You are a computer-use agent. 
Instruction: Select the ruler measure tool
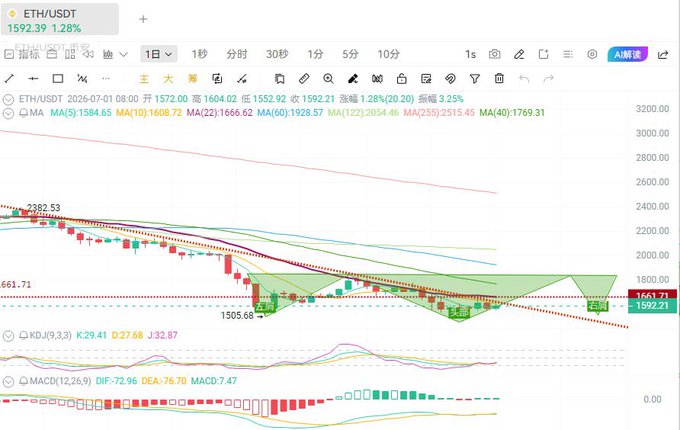tap(304, 78)
